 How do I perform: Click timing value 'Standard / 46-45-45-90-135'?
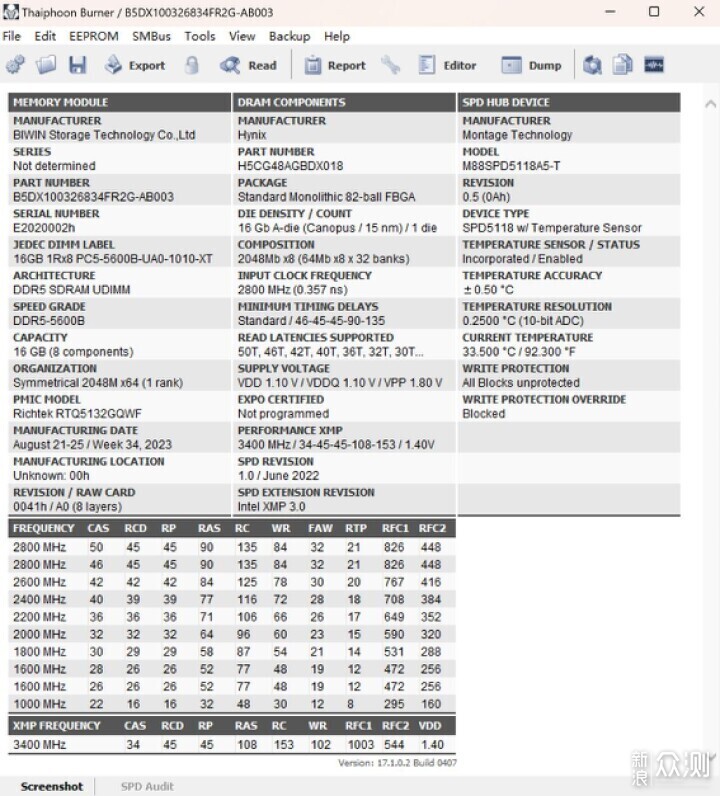coord(311,321)
